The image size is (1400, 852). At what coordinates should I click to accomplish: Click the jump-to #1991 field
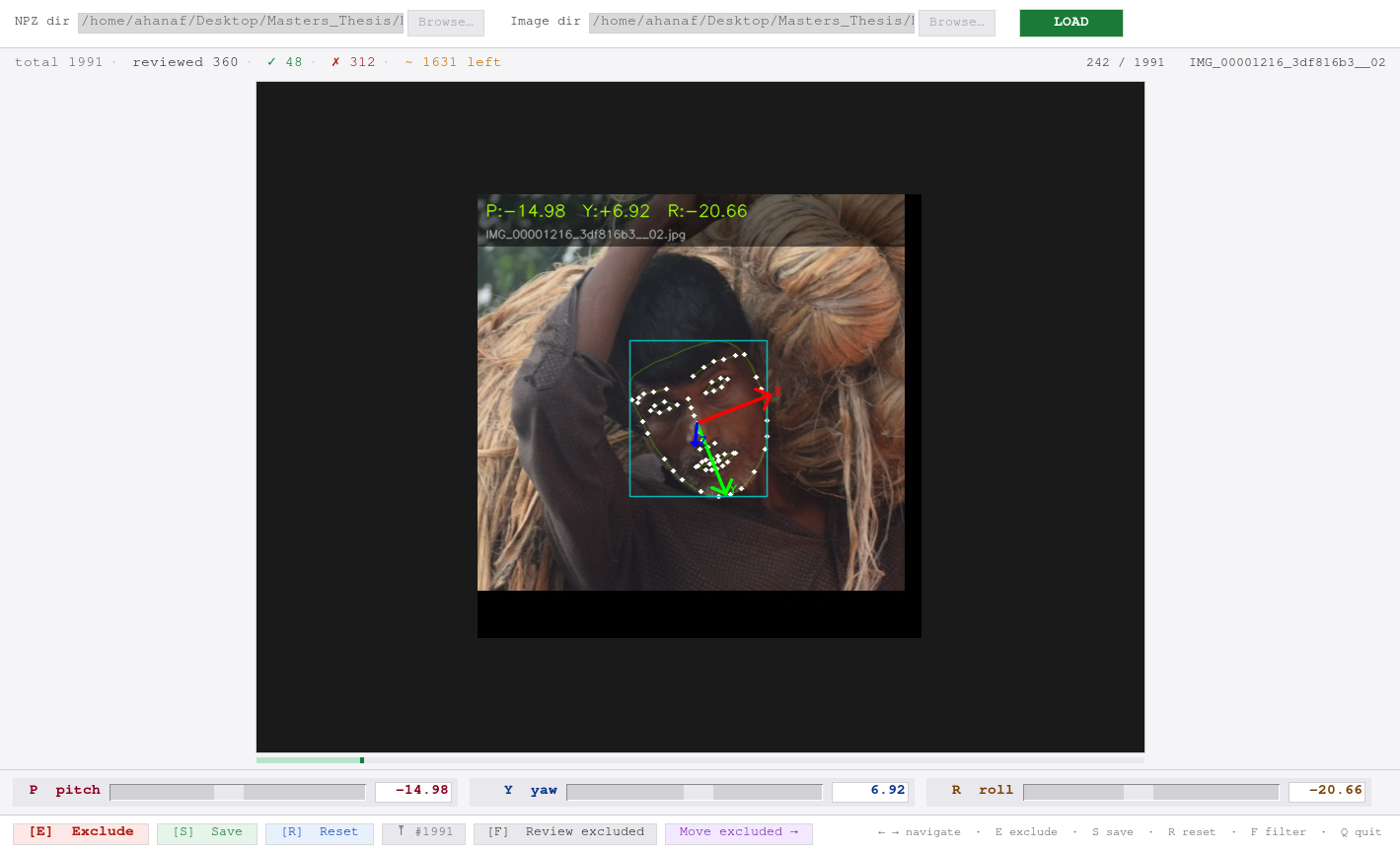pos(424,833)
